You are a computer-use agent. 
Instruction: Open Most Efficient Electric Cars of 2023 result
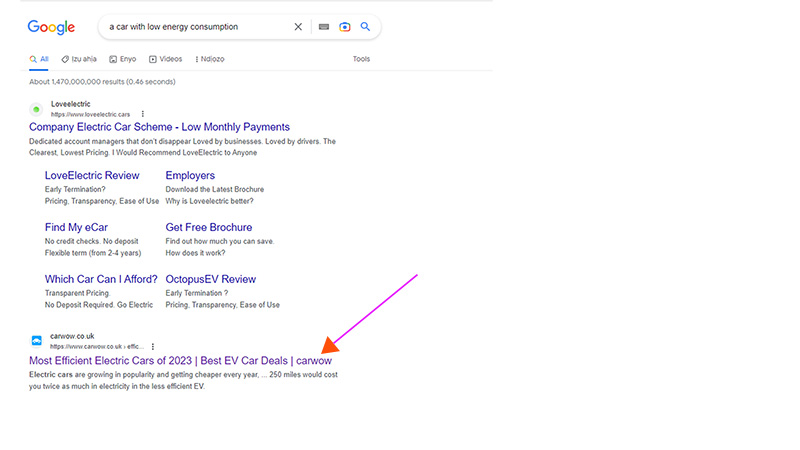180,361
